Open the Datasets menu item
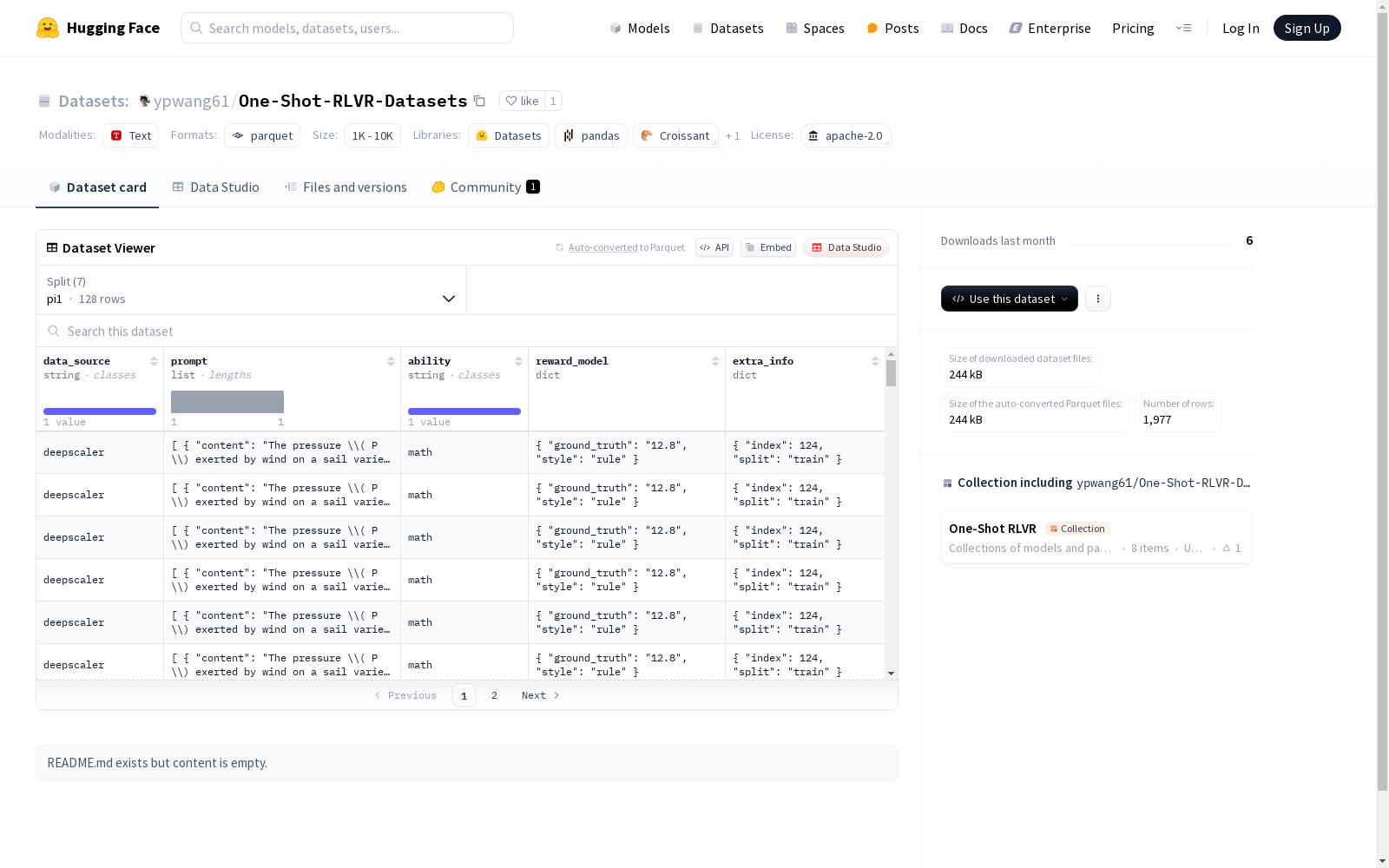Screen dimensions: 1389x868 (x=727, y=28)
